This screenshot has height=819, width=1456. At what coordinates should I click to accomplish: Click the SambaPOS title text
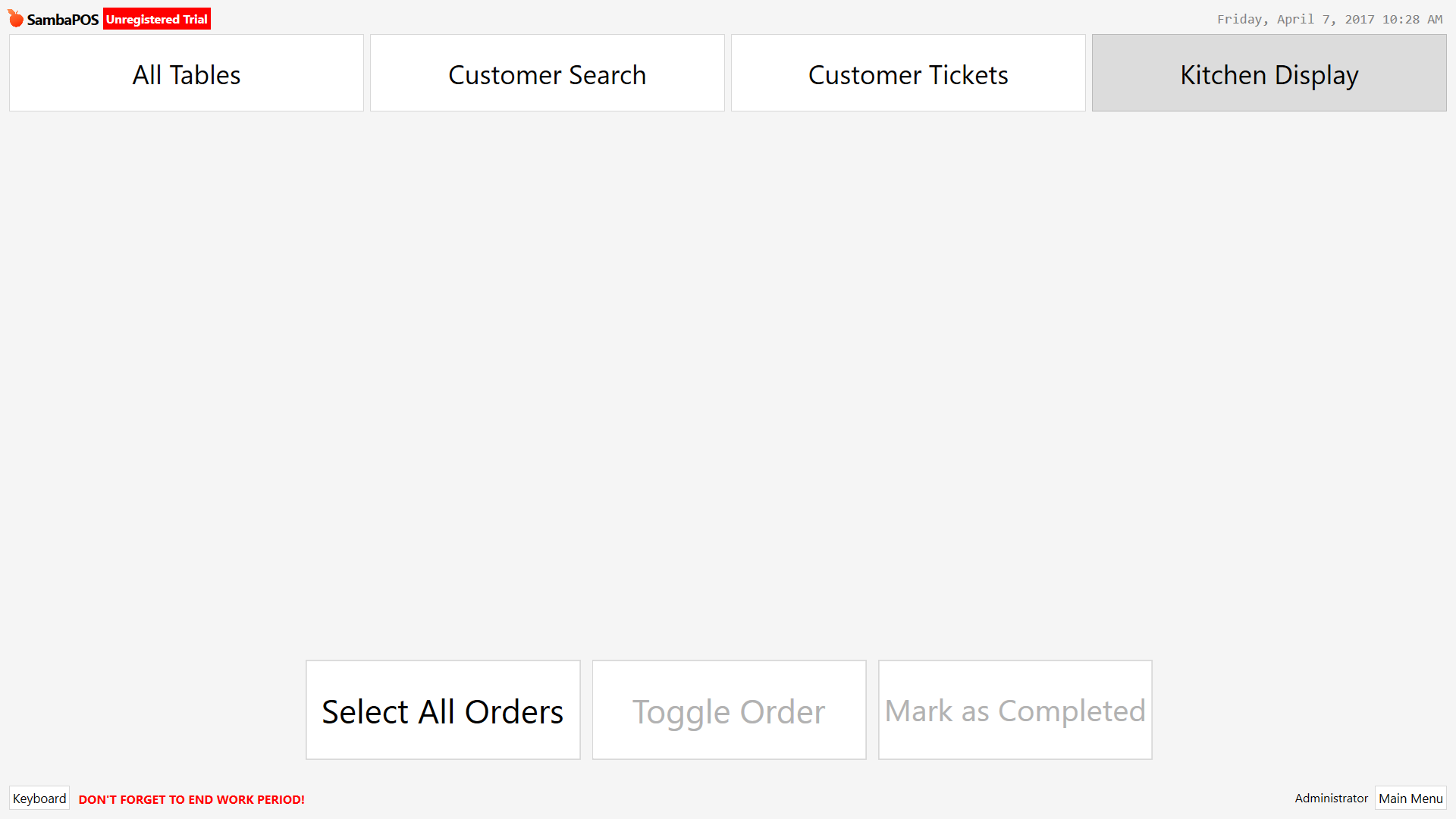point(63,20)
